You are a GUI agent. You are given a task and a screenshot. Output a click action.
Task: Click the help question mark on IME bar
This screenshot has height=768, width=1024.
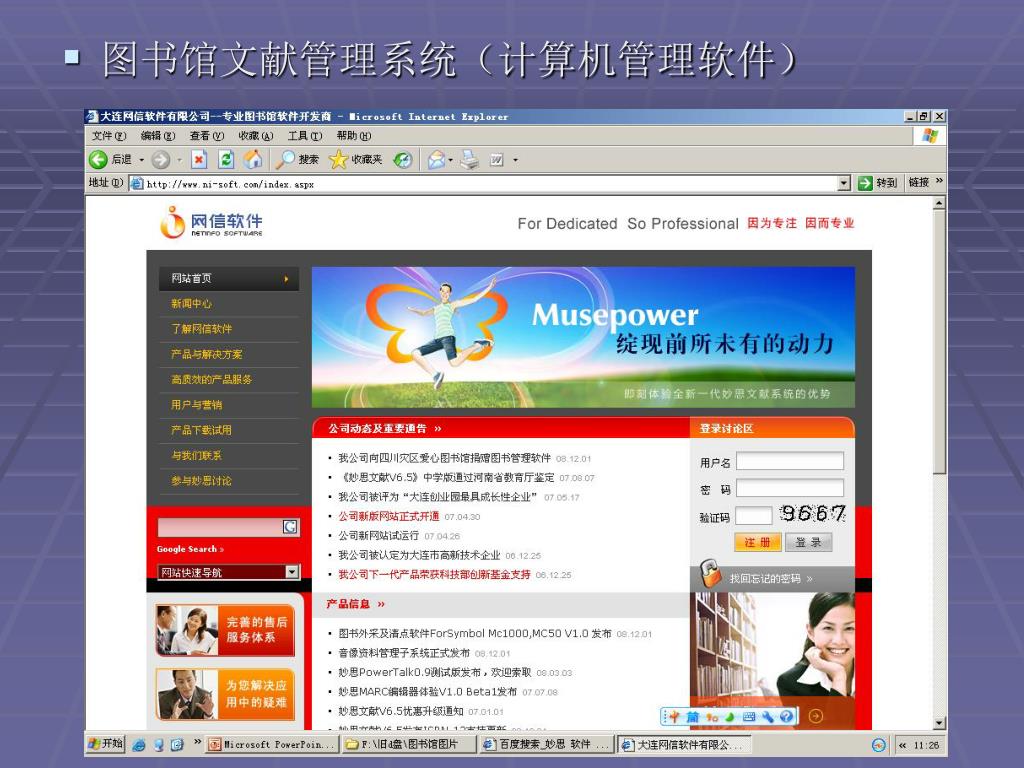point(786,716)
